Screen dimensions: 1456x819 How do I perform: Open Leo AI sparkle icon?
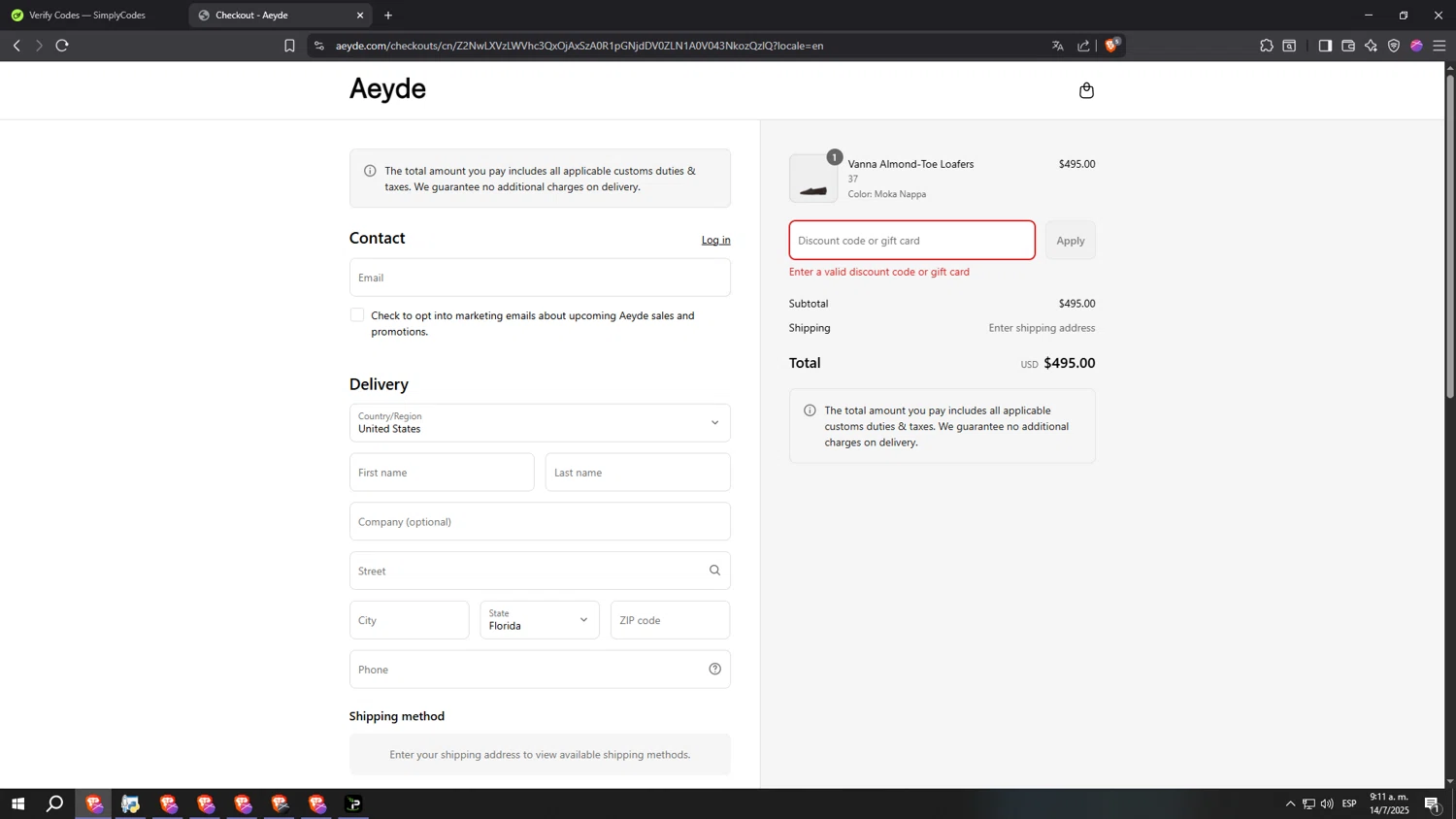[x=1371, y=46]
